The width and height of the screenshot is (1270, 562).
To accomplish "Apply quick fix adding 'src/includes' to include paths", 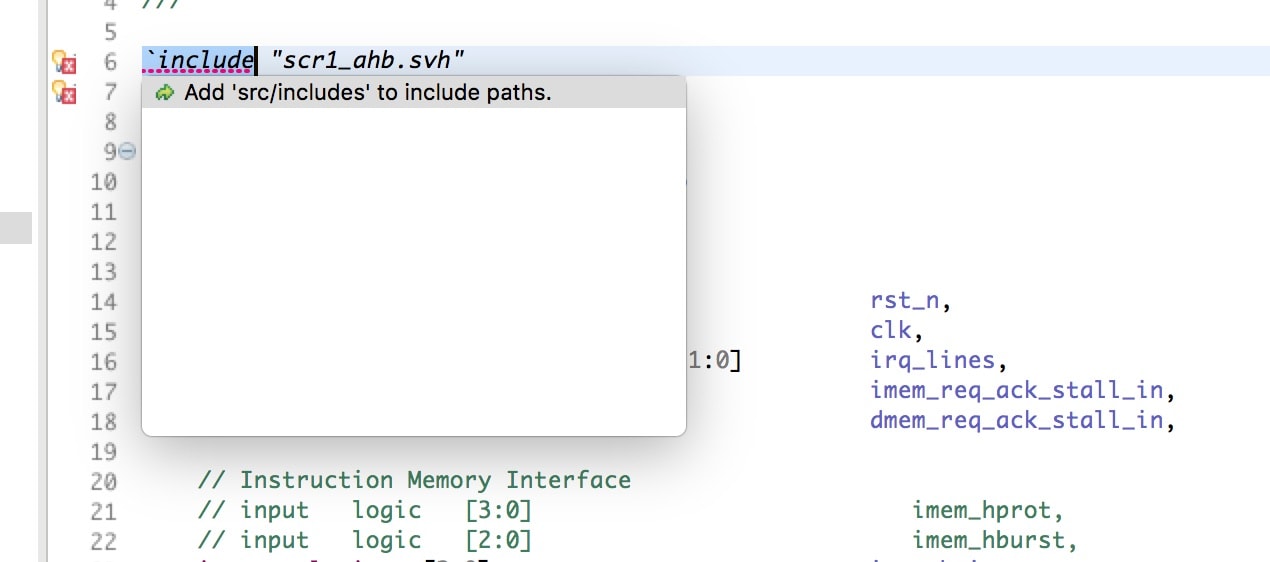I will coord(413,93).
